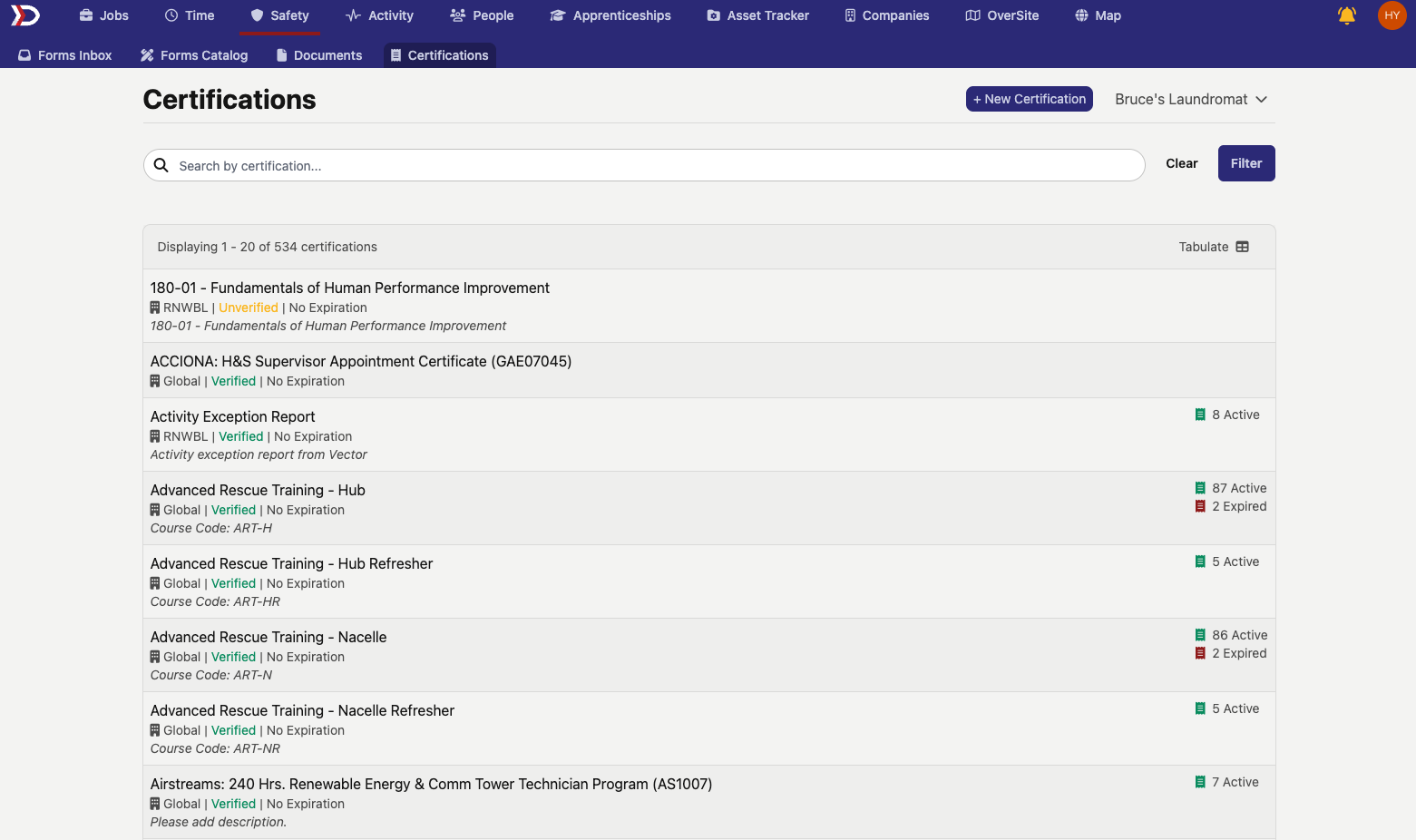This screenshot has height=840, width=1416.
Task: Click the Map globe icon
Action: (x=1081, y=15)
